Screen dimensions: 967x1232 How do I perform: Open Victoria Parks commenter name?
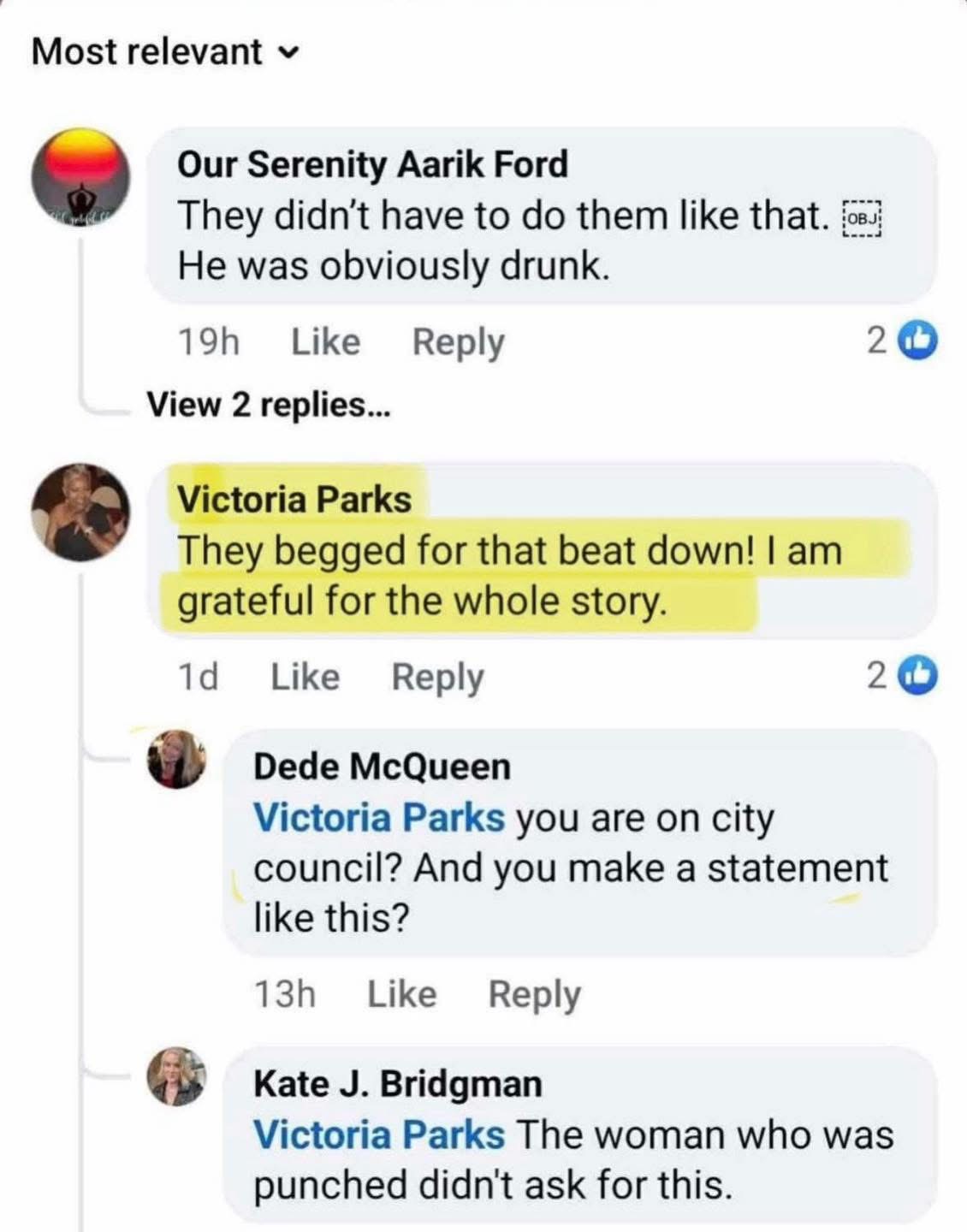[294, 500]
